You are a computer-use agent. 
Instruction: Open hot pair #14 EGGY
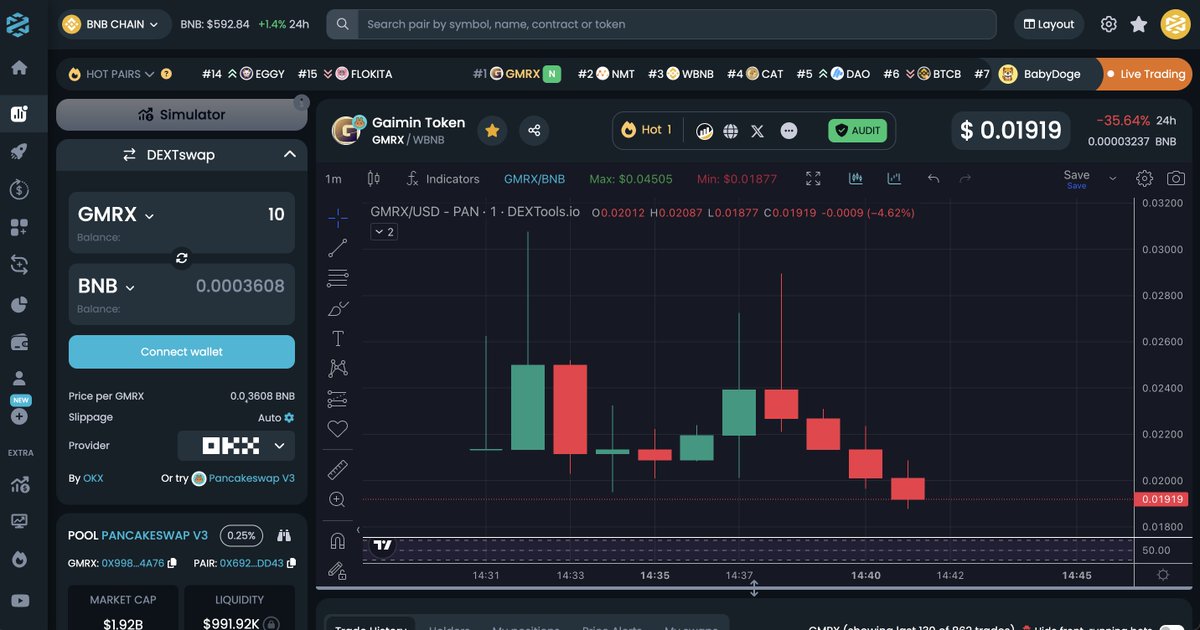243,74
